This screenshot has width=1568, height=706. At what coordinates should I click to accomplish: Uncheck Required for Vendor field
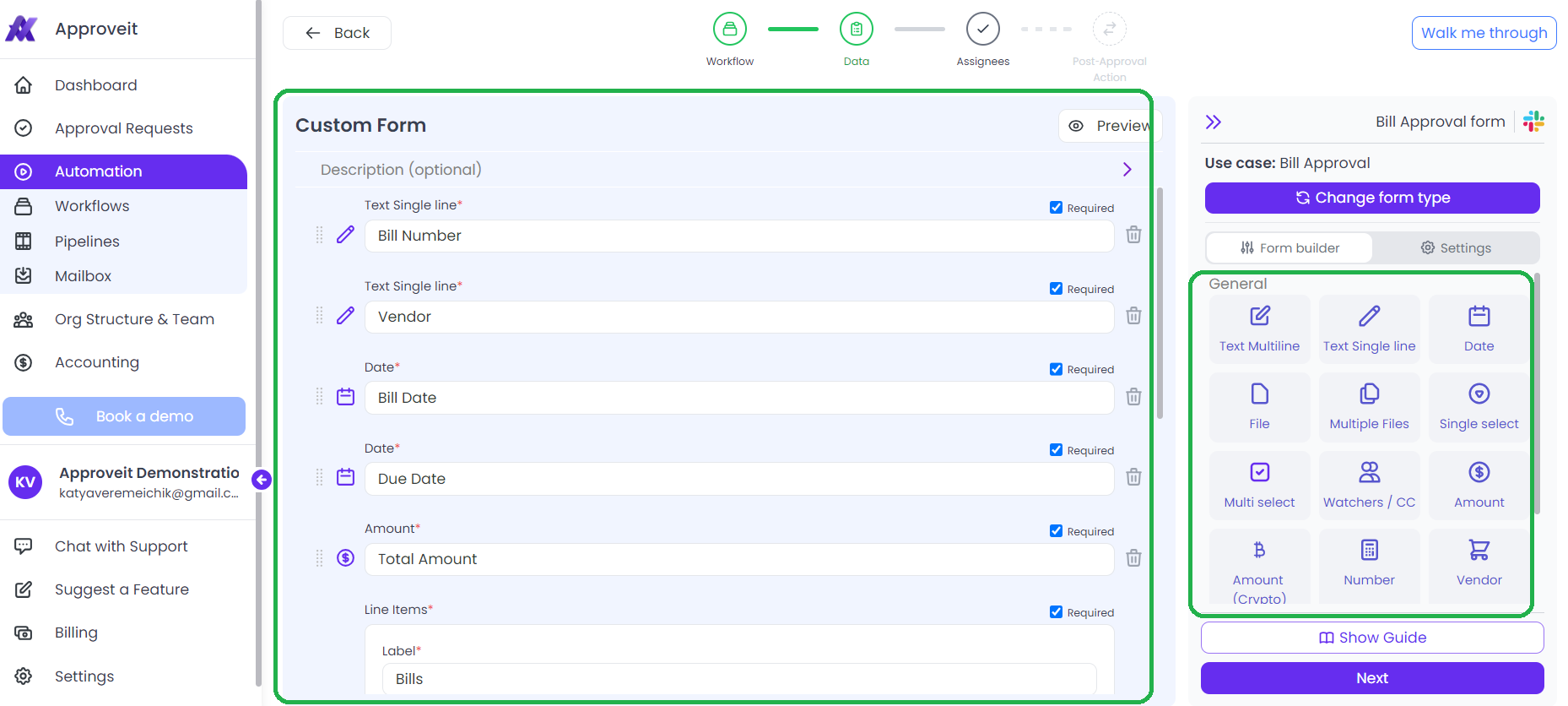tap(1056, 289)
